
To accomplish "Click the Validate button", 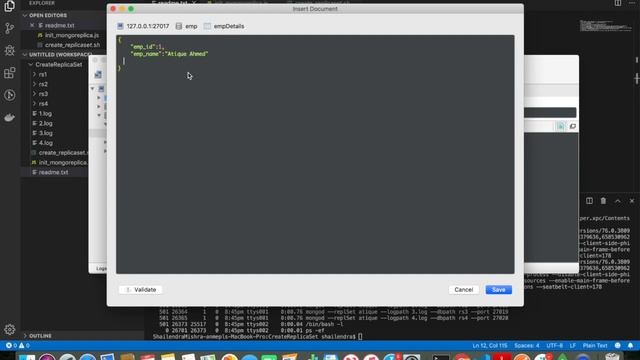I will click(x=140, y=289).
